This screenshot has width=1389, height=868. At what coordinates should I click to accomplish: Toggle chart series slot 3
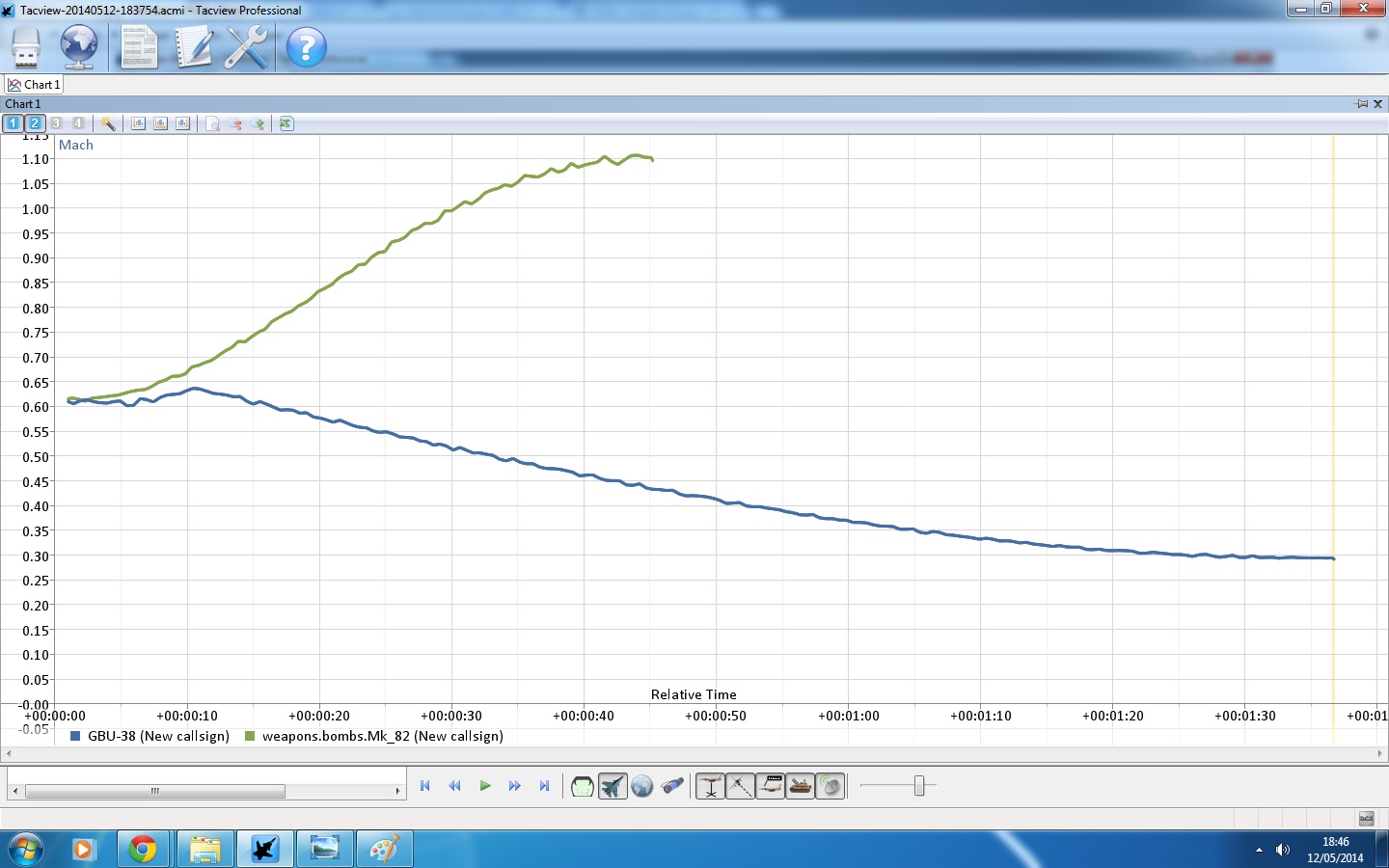[57, 123]
